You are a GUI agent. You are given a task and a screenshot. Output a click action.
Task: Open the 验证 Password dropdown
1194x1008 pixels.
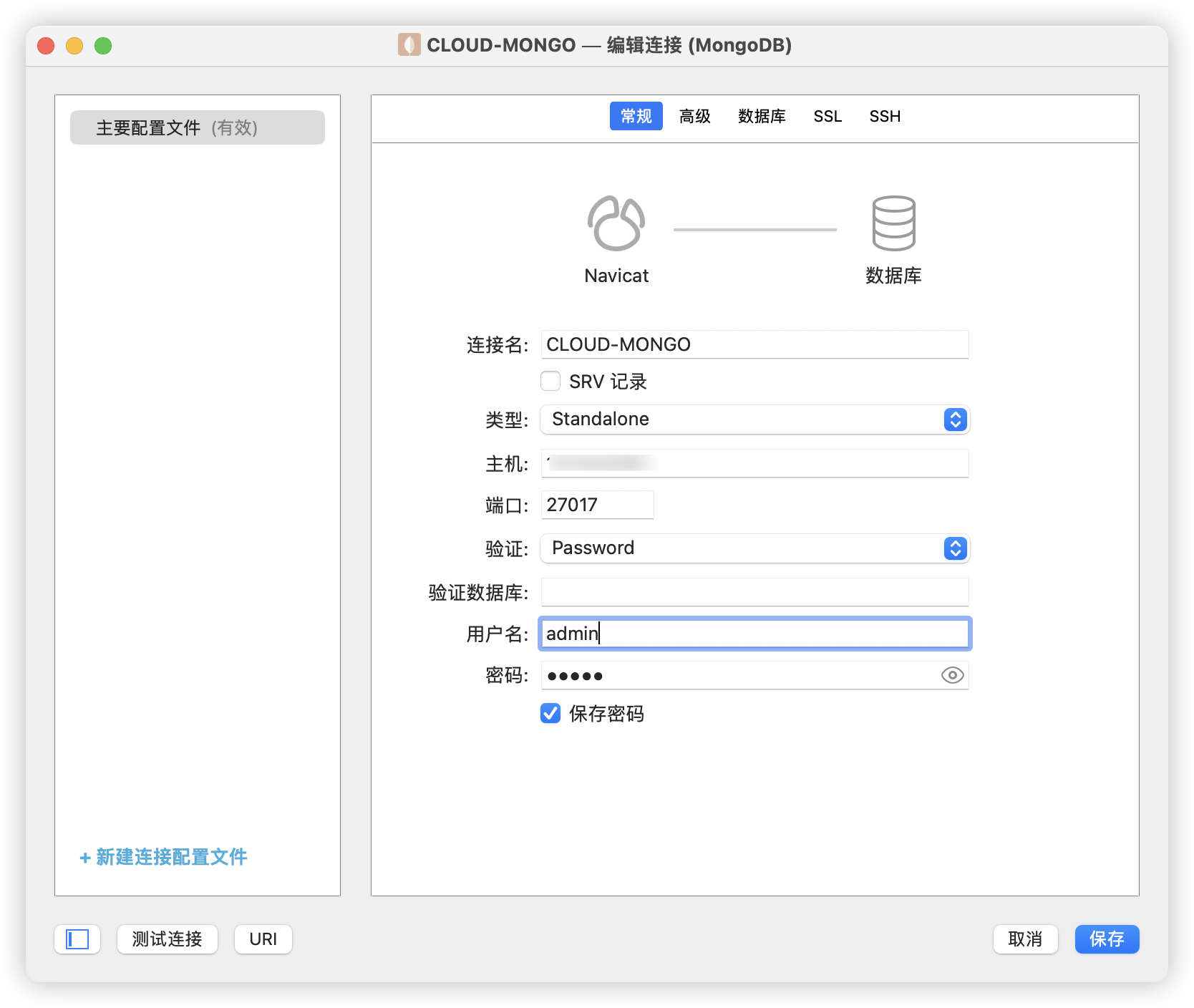755,548
